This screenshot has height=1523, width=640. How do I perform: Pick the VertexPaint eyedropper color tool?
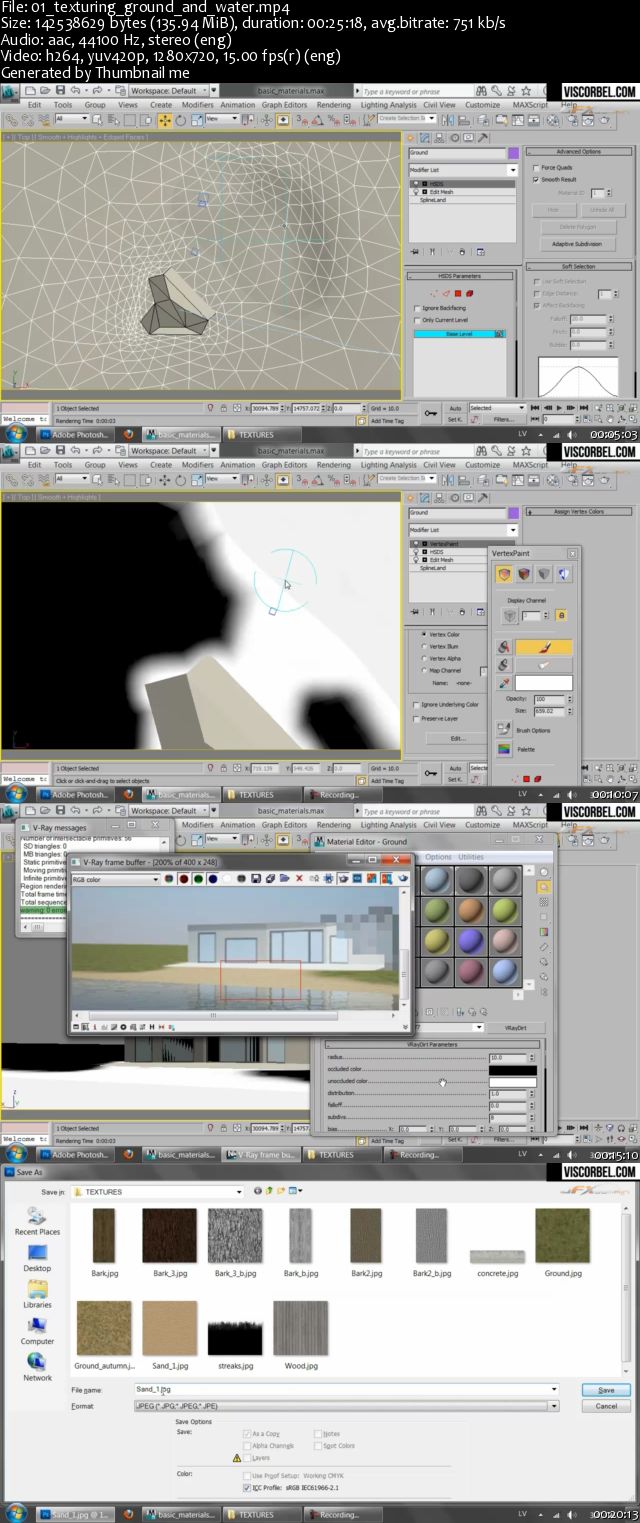(x=504, y=683)
